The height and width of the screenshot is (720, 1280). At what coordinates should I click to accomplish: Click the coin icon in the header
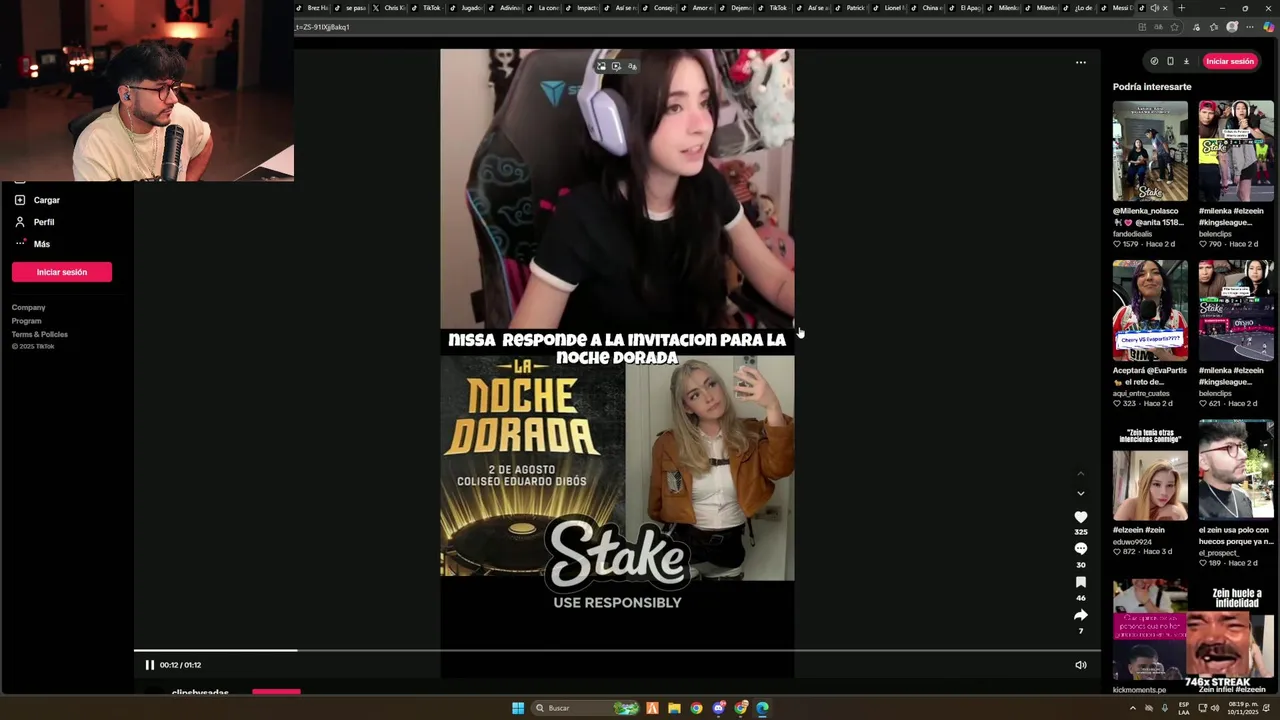[x=1154, y=61]
